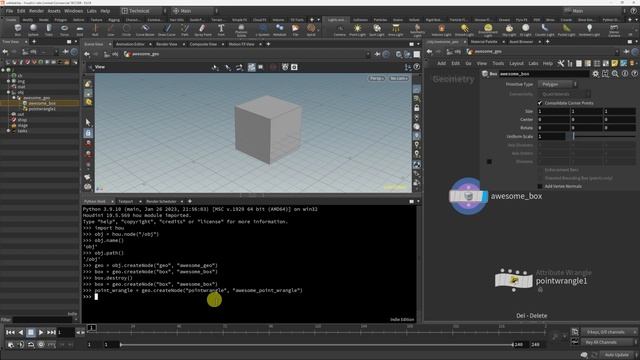Select the awesome_box node in network
The height and width of the screenshot is (360, 640).
tap(469, 197)
